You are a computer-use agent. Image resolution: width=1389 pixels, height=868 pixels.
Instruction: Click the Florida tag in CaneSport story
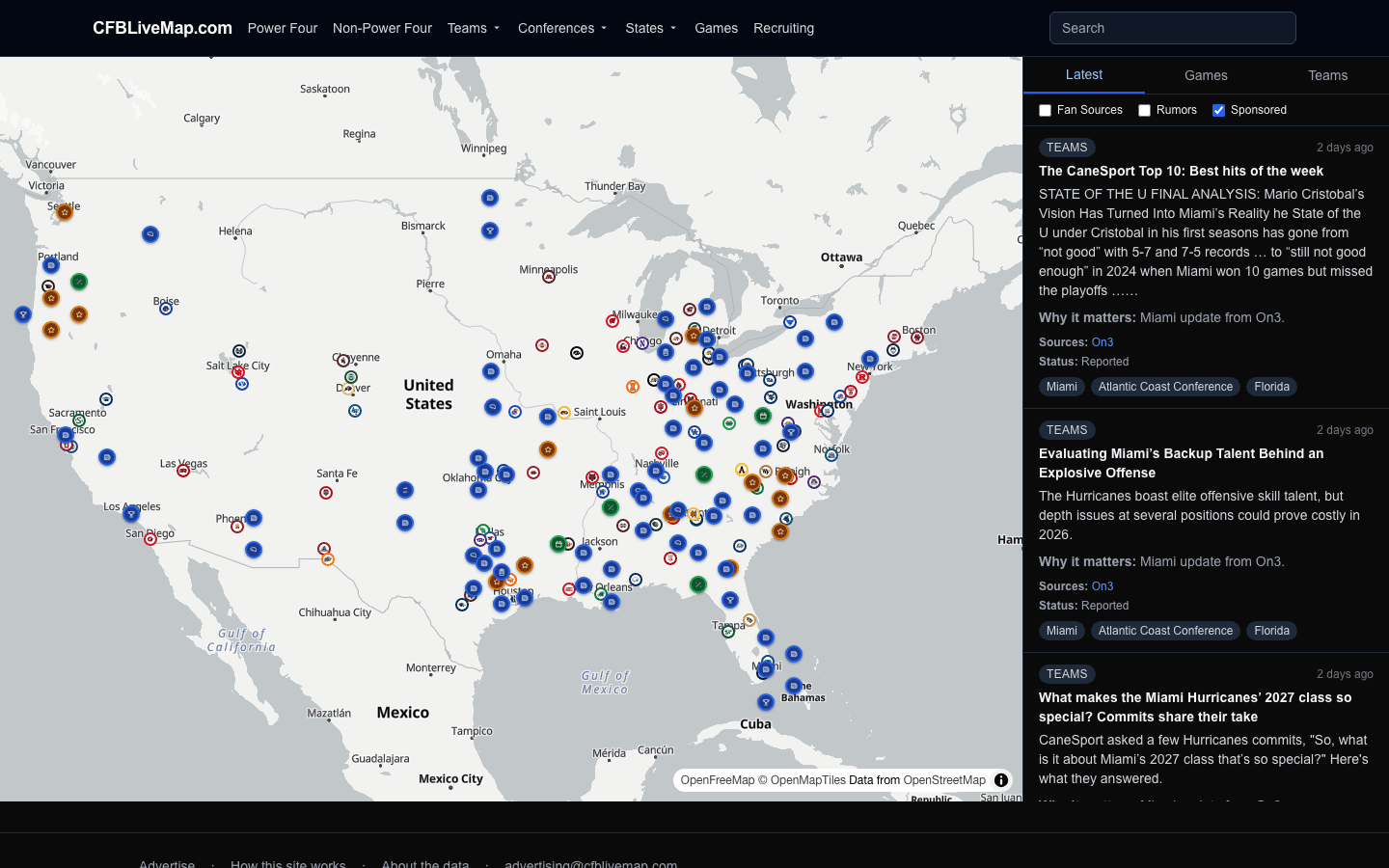pos(1271,387)
